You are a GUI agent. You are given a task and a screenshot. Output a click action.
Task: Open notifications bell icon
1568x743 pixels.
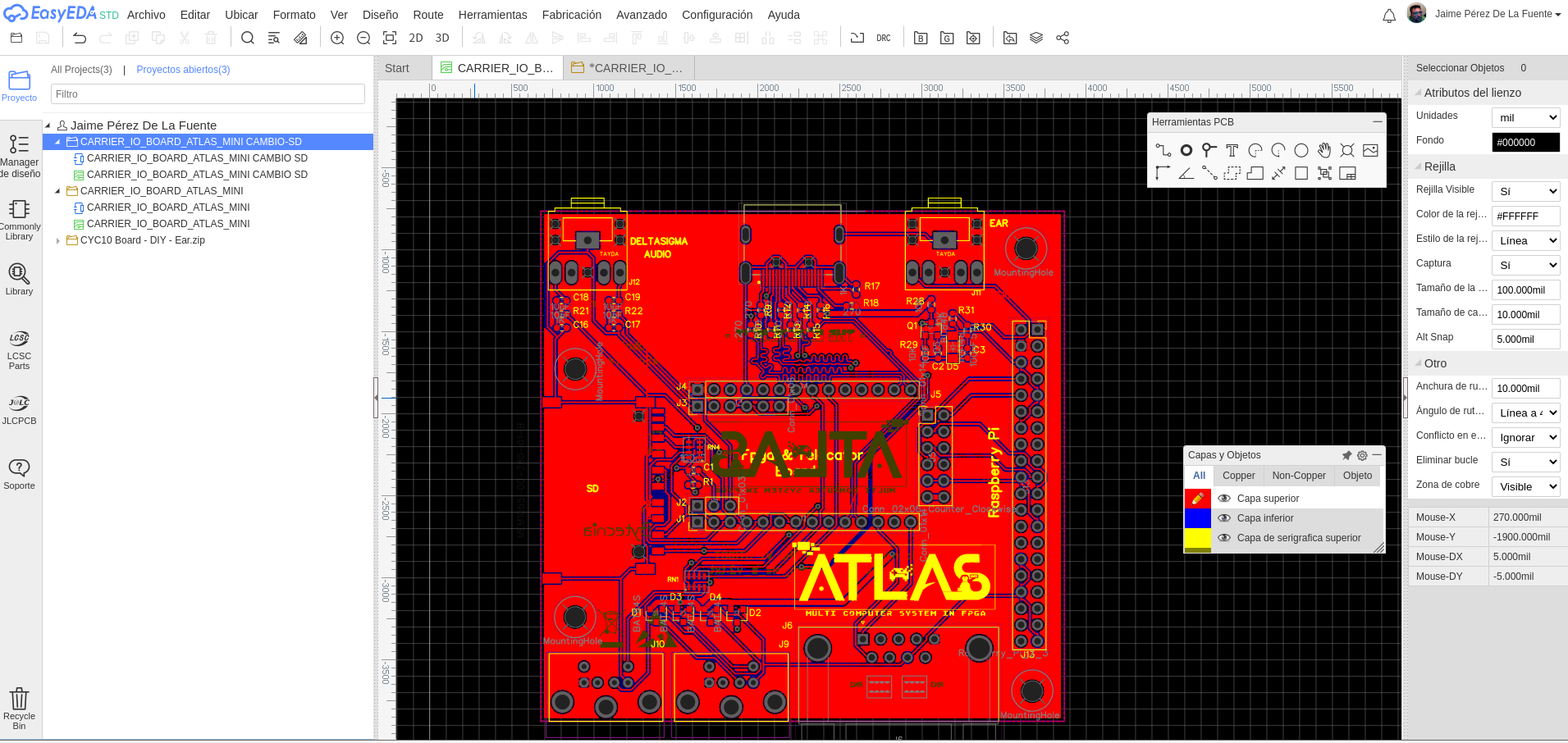[x=1389, y=16]
